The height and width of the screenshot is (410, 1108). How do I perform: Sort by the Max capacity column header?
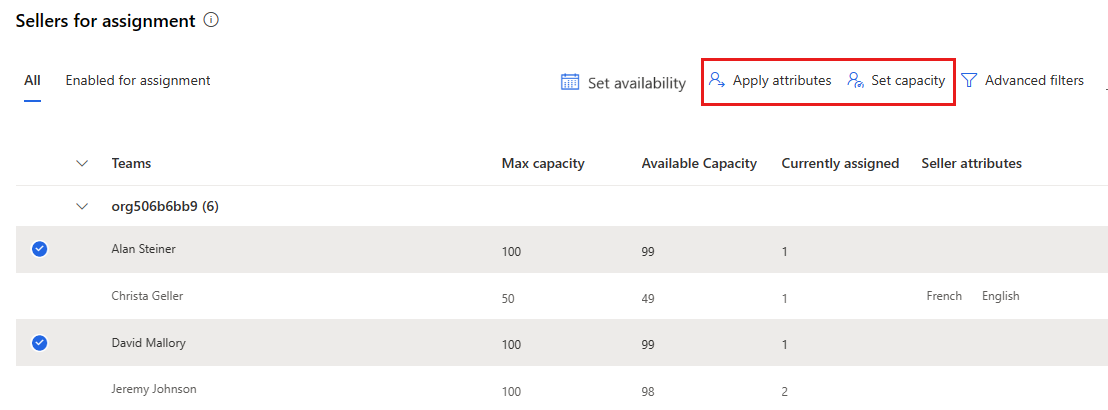pos(543,163)
